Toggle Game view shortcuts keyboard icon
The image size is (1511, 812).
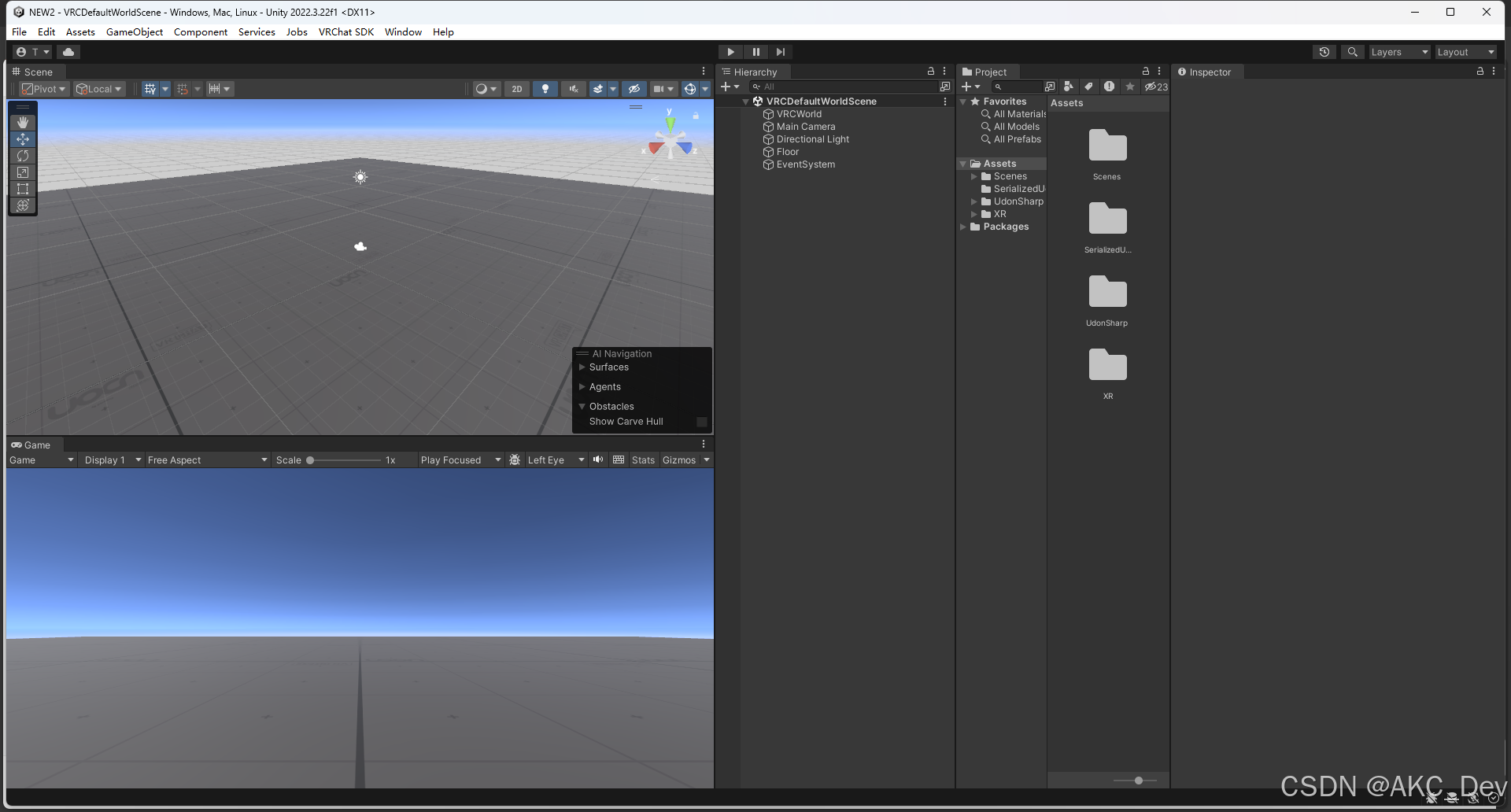tap(619, 460)
